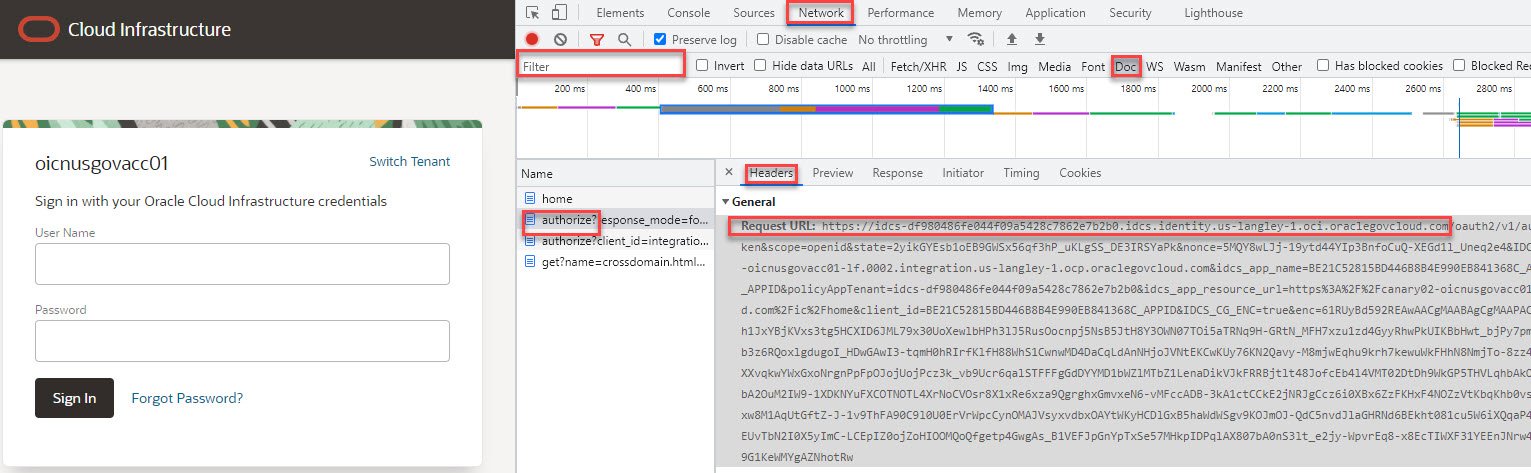Stop recording network log via red button
The width and height of the screenshot is (1531, 473).
(532, 40)
